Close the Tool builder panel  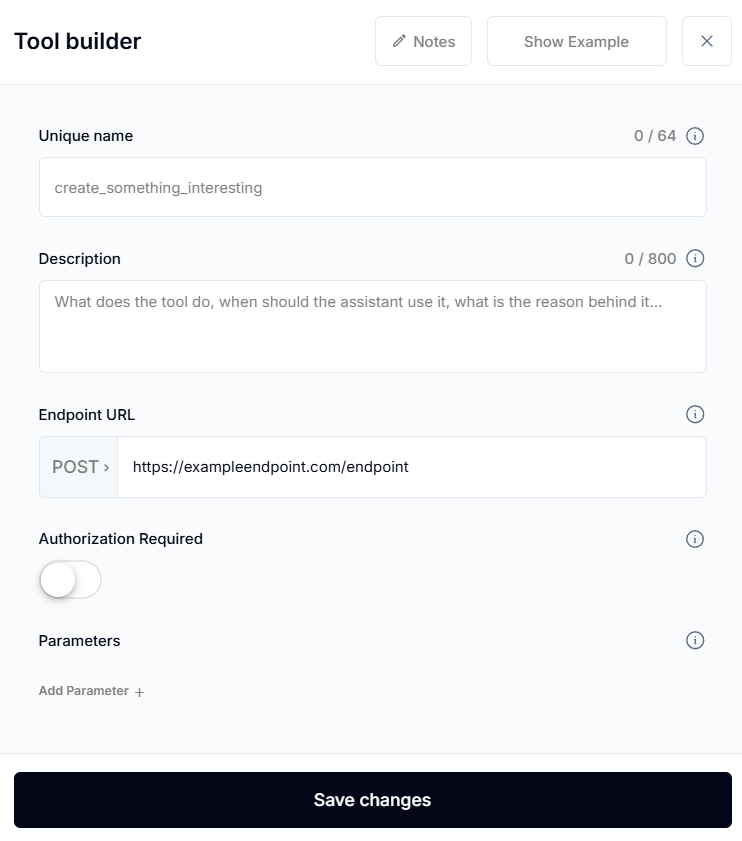click(x=707, y=41)
